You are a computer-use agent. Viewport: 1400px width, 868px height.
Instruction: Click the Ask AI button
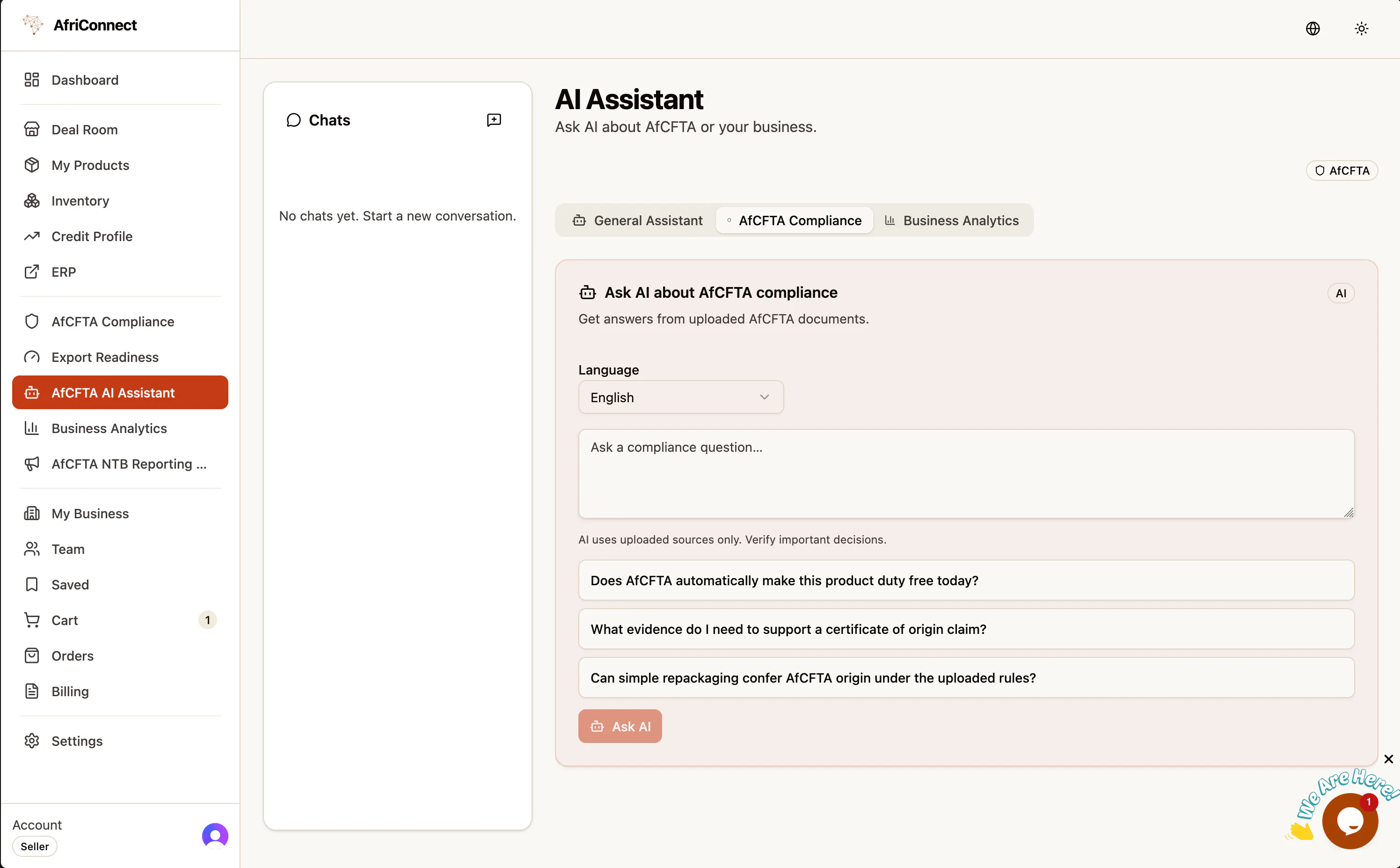pyautogui.click(x=620, y=726)
